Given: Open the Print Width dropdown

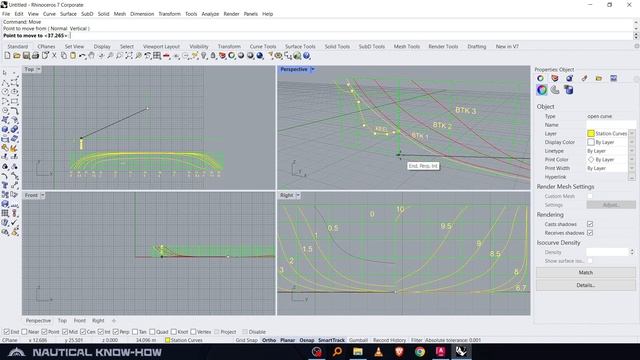Looking at the screenshot, I should (631, 168).
